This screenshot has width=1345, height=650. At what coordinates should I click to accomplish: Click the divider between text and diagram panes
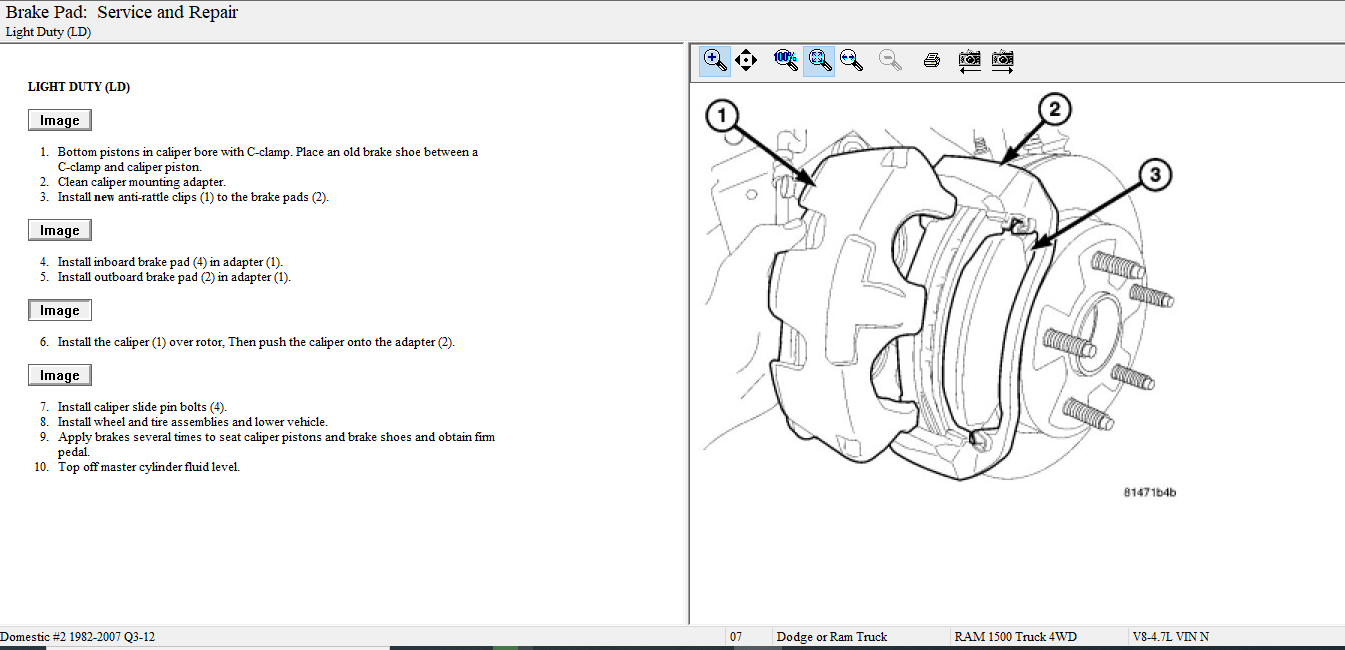(x=687, y=330)
